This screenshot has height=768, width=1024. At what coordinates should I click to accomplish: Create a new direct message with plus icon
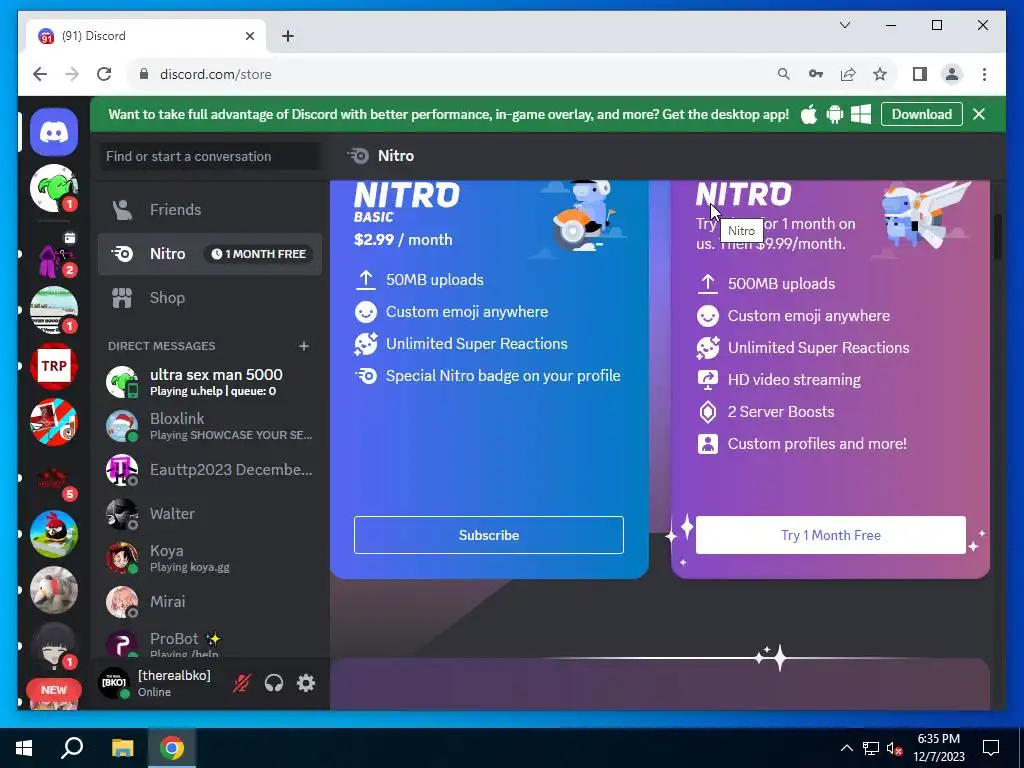tap(304, 346)
